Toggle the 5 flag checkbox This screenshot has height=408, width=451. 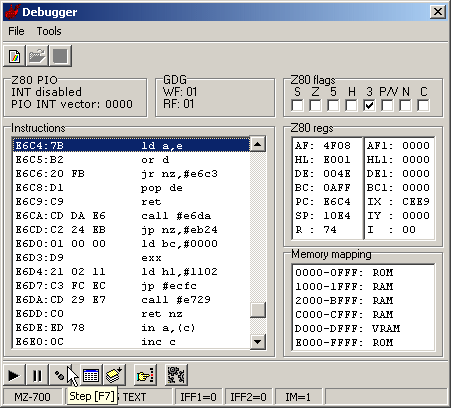coord(333,106)
